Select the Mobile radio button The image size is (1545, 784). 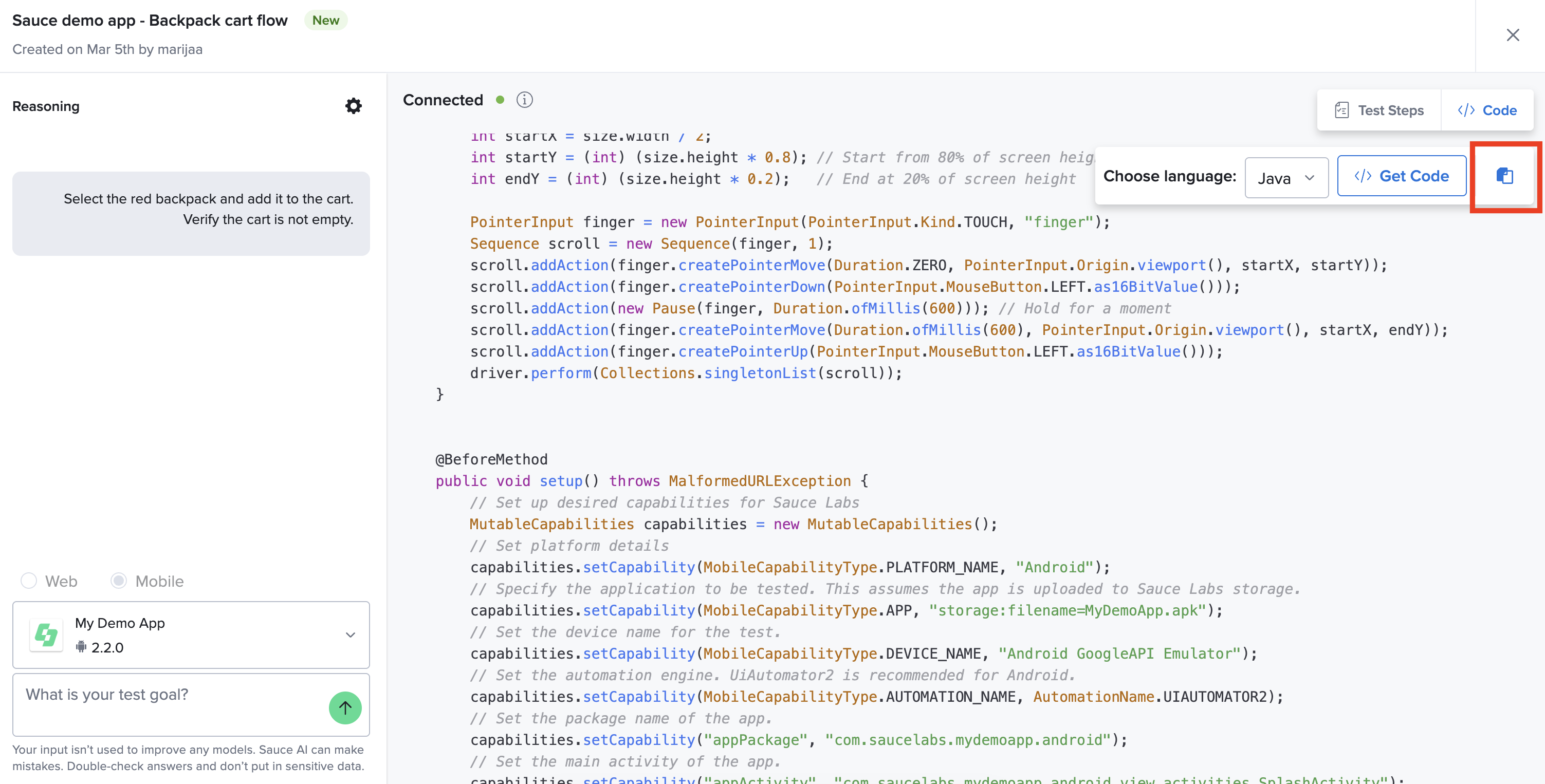point(119,580)
